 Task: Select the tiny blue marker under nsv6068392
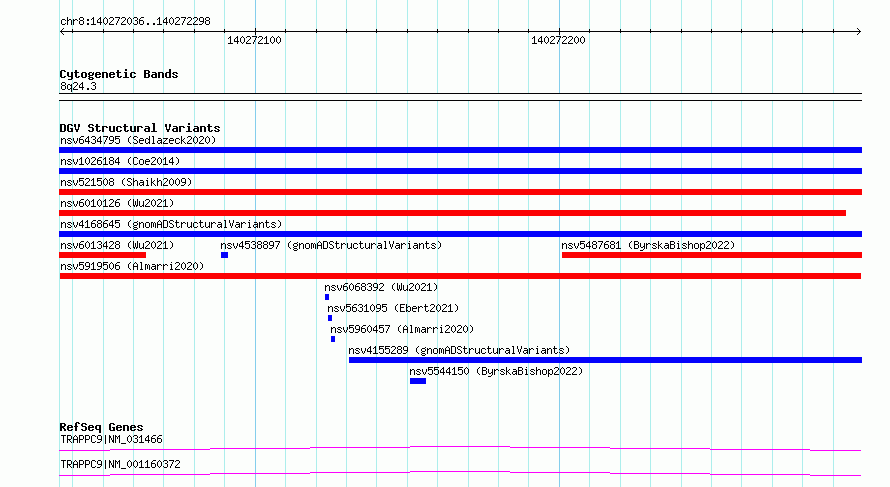pos(327,297)
